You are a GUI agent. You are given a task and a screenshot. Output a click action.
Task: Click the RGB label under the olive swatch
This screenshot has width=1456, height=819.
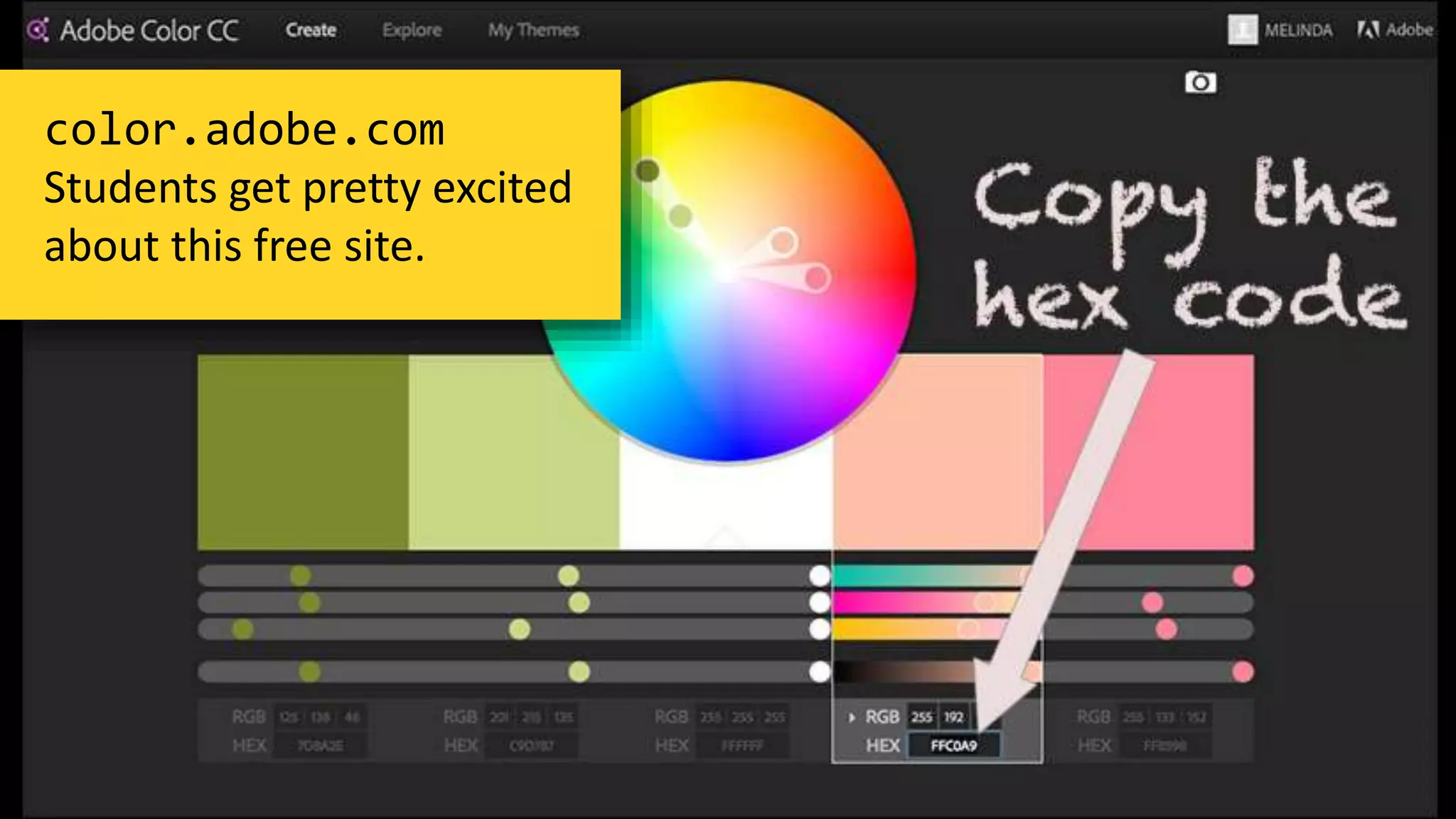tap(249, 717)
